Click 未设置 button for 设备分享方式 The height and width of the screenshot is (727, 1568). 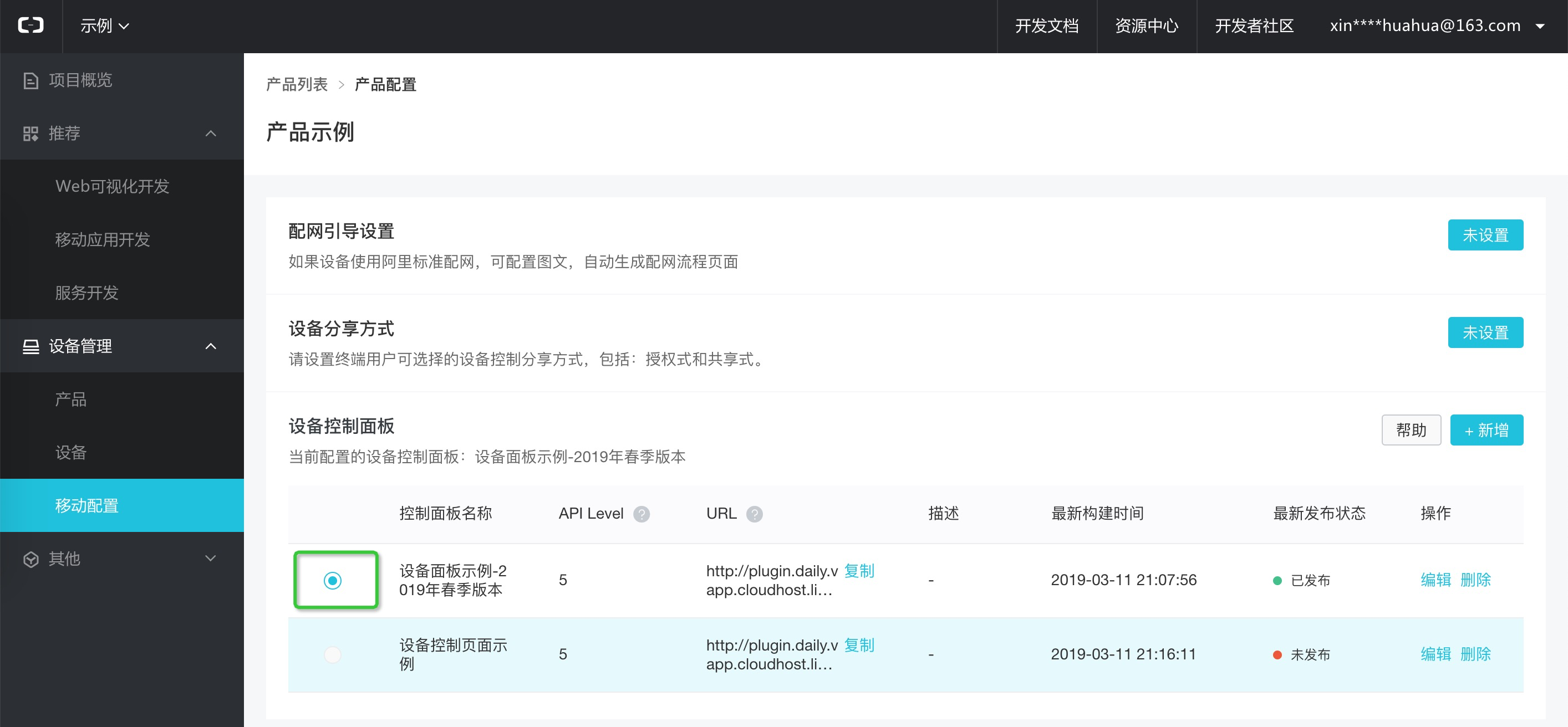click(1485, 333)
